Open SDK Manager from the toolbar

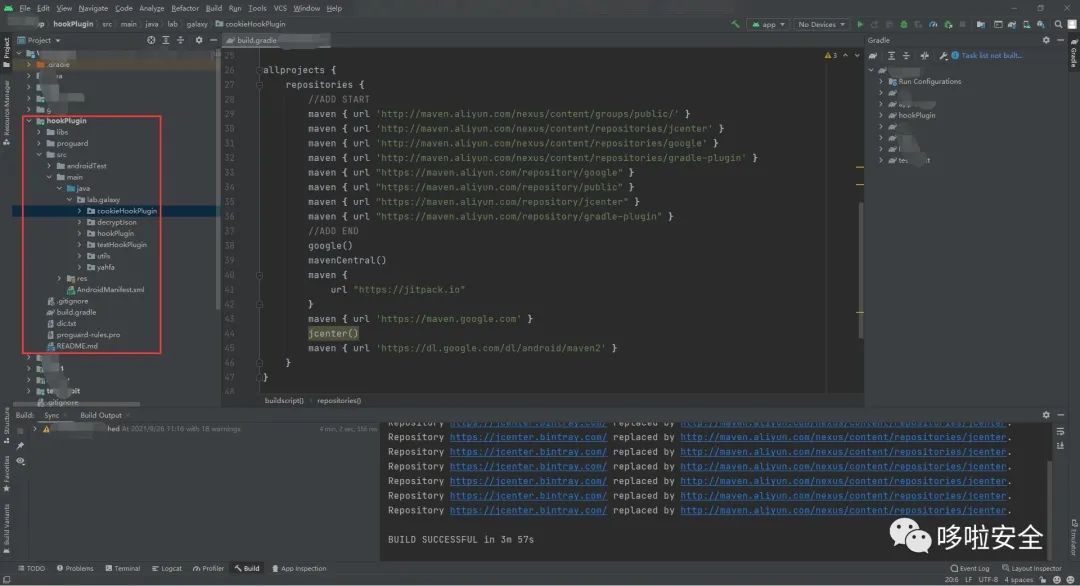[x=1011, y=24]
